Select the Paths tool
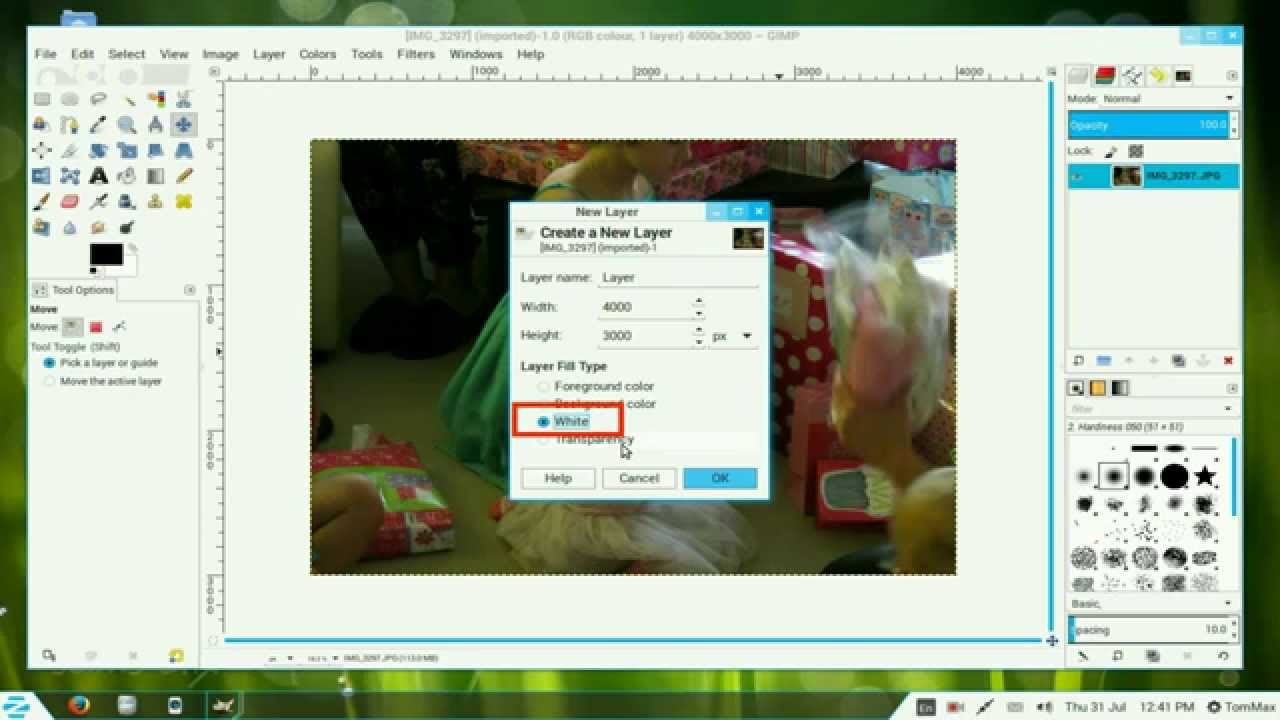Image resolution: width=1280 pixels, height=720 pixels. [x=70, y=125]
